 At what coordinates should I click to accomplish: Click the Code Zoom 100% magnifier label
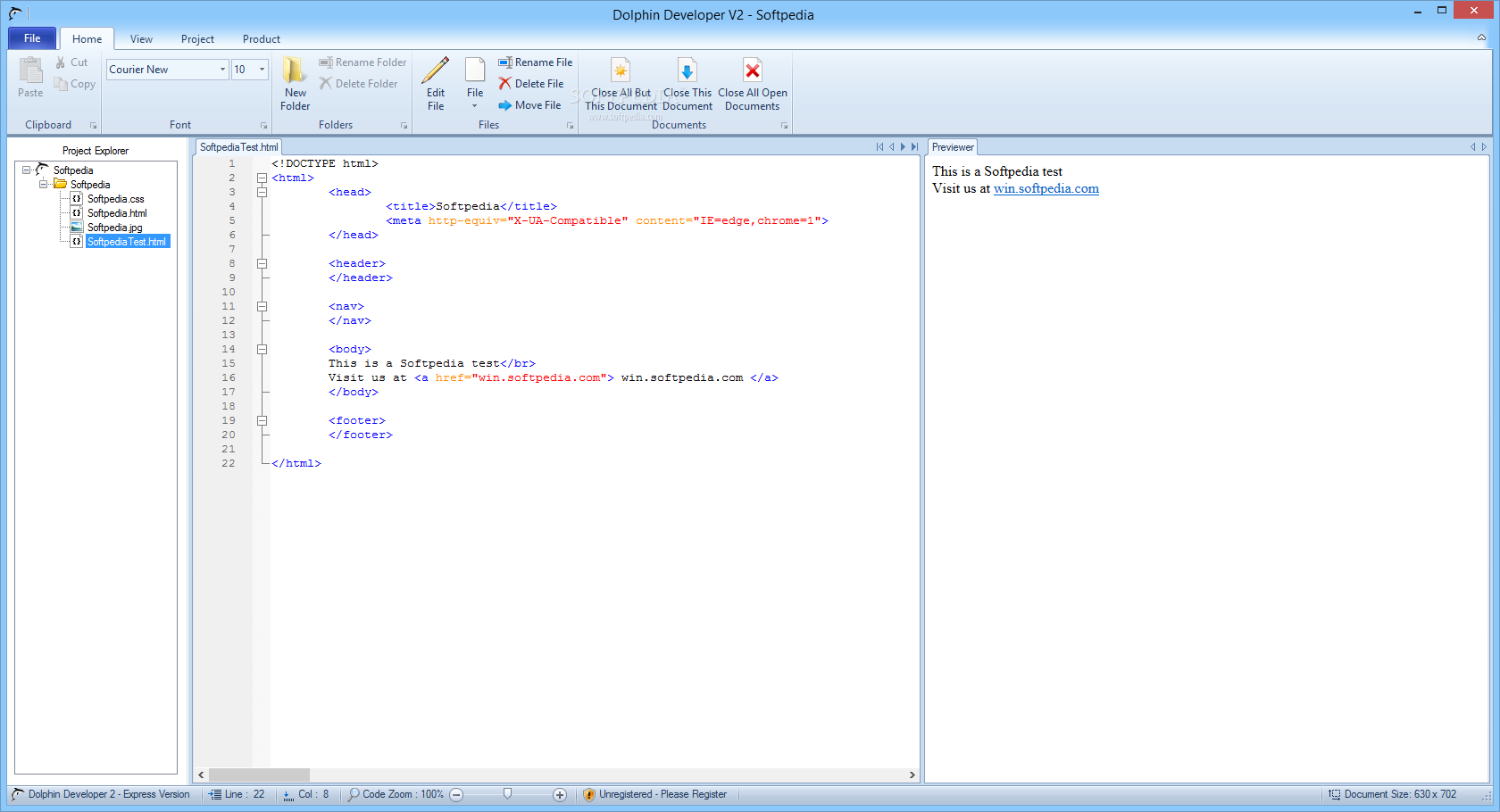(396, 794)
